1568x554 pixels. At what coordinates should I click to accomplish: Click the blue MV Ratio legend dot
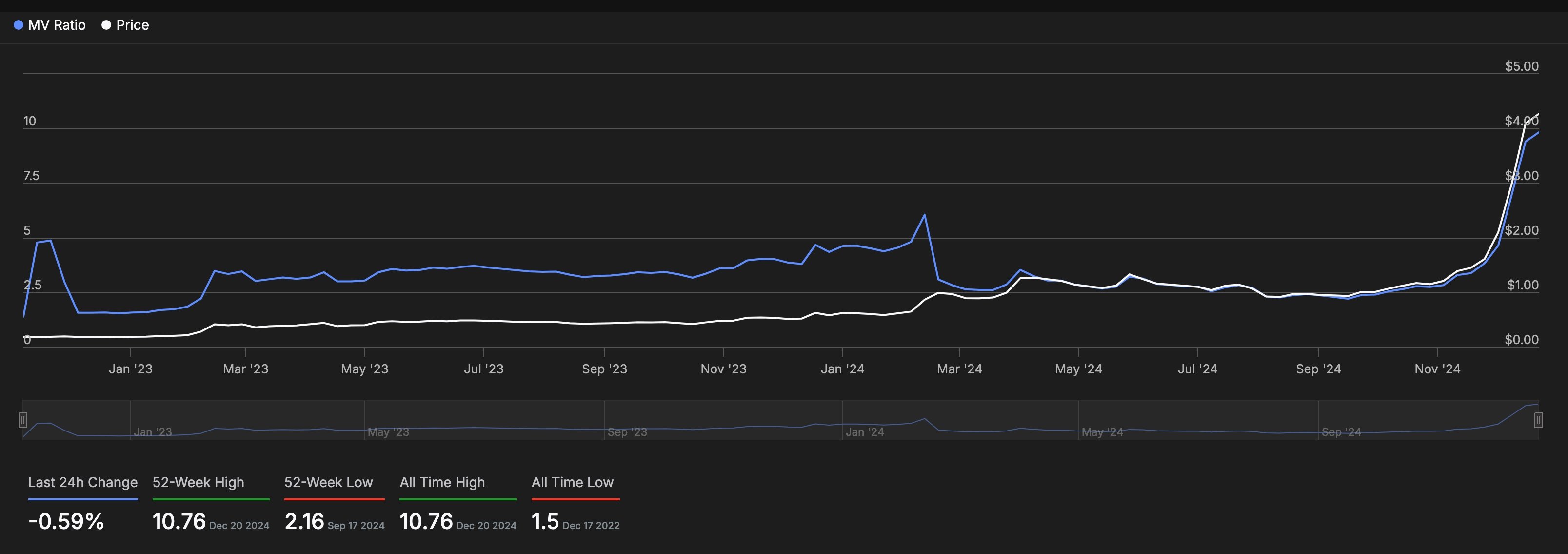coord(18,25)
